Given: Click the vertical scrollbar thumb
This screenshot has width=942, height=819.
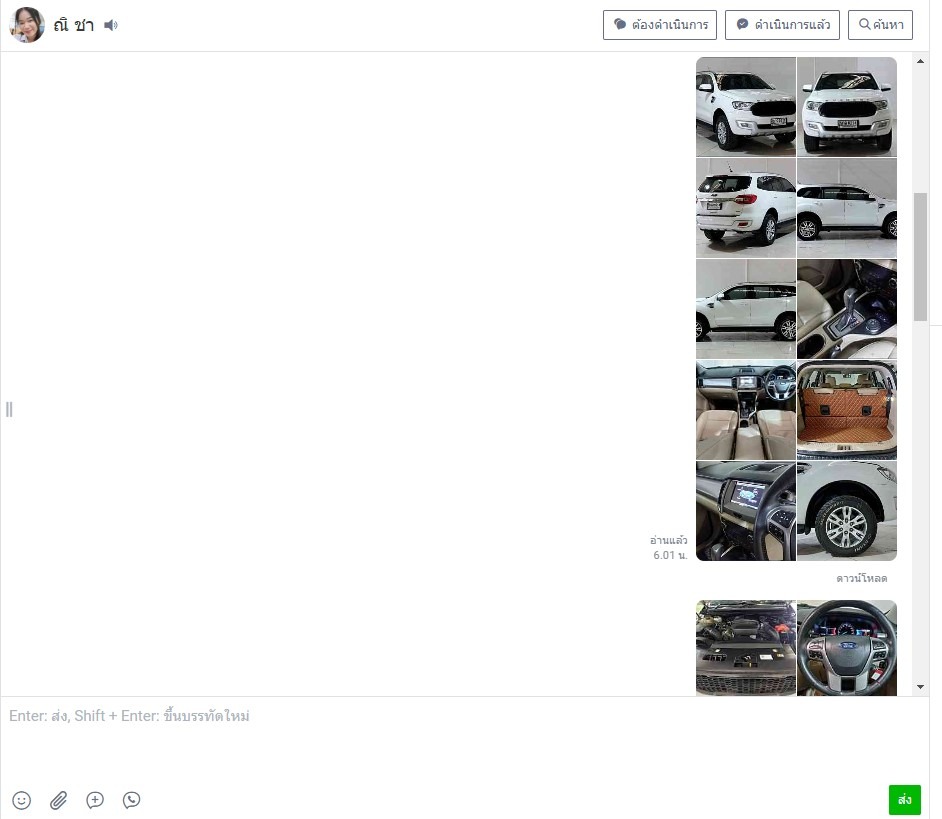Looking at the screenshot, I should coord(920,257).
